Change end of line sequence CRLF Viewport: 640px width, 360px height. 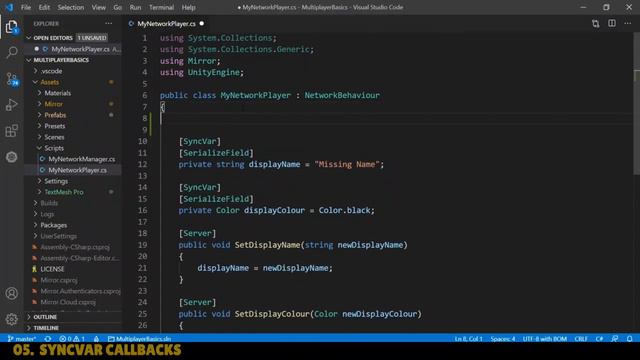click(x=581, y=339)
